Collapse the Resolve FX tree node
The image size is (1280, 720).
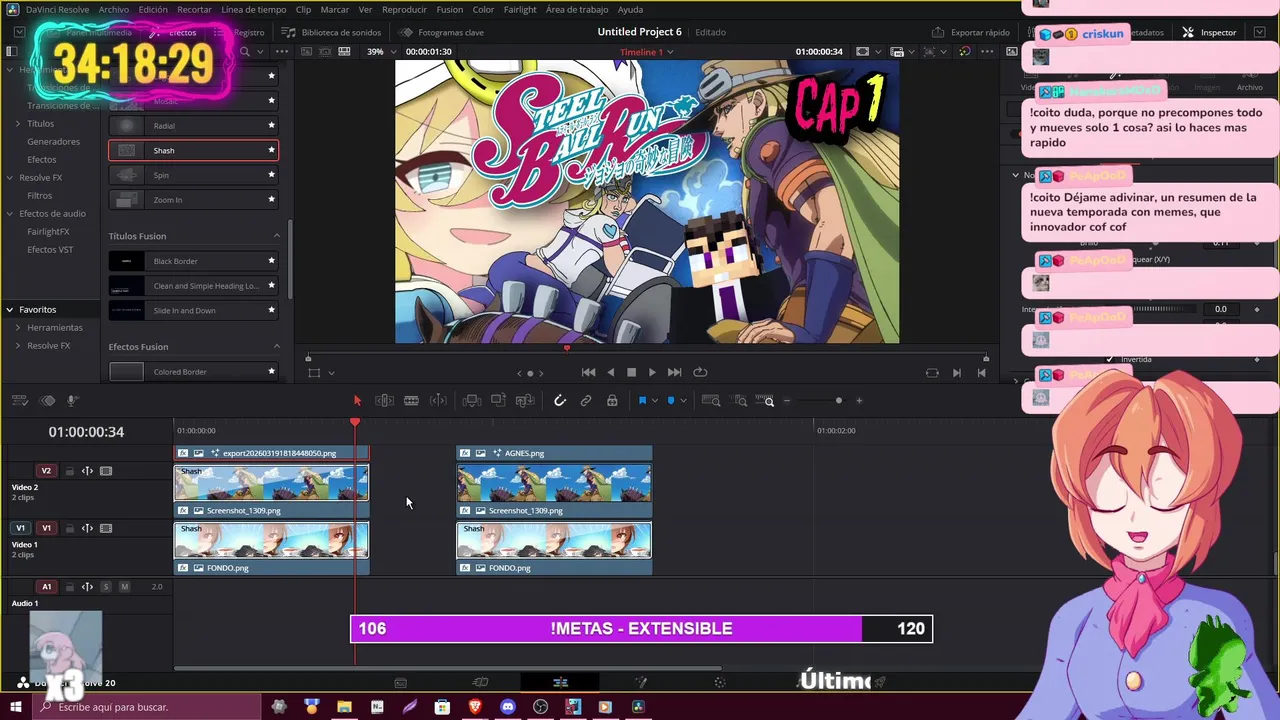click(x=9, y=178)
